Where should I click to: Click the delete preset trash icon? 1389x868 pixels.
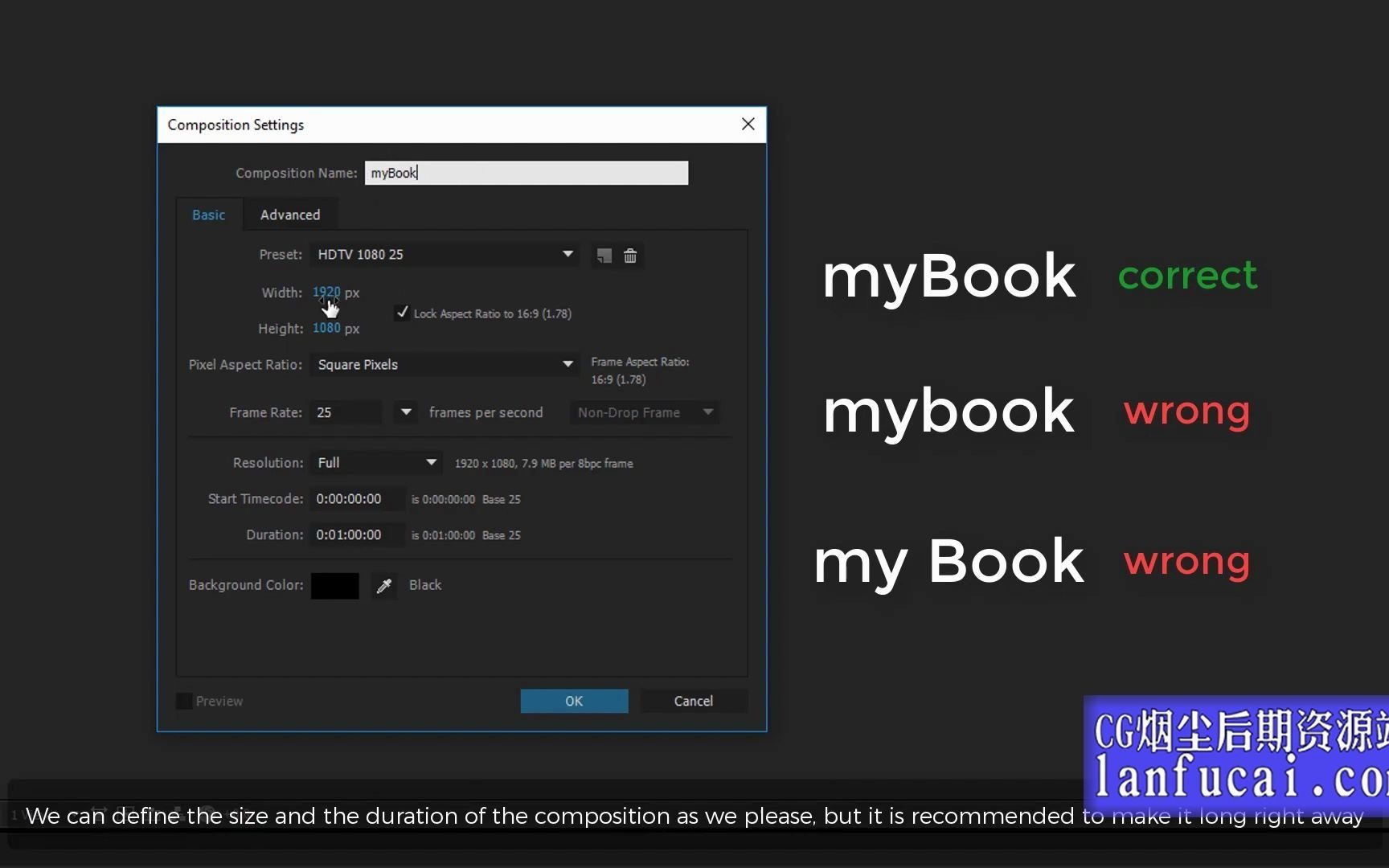(630, 256)
